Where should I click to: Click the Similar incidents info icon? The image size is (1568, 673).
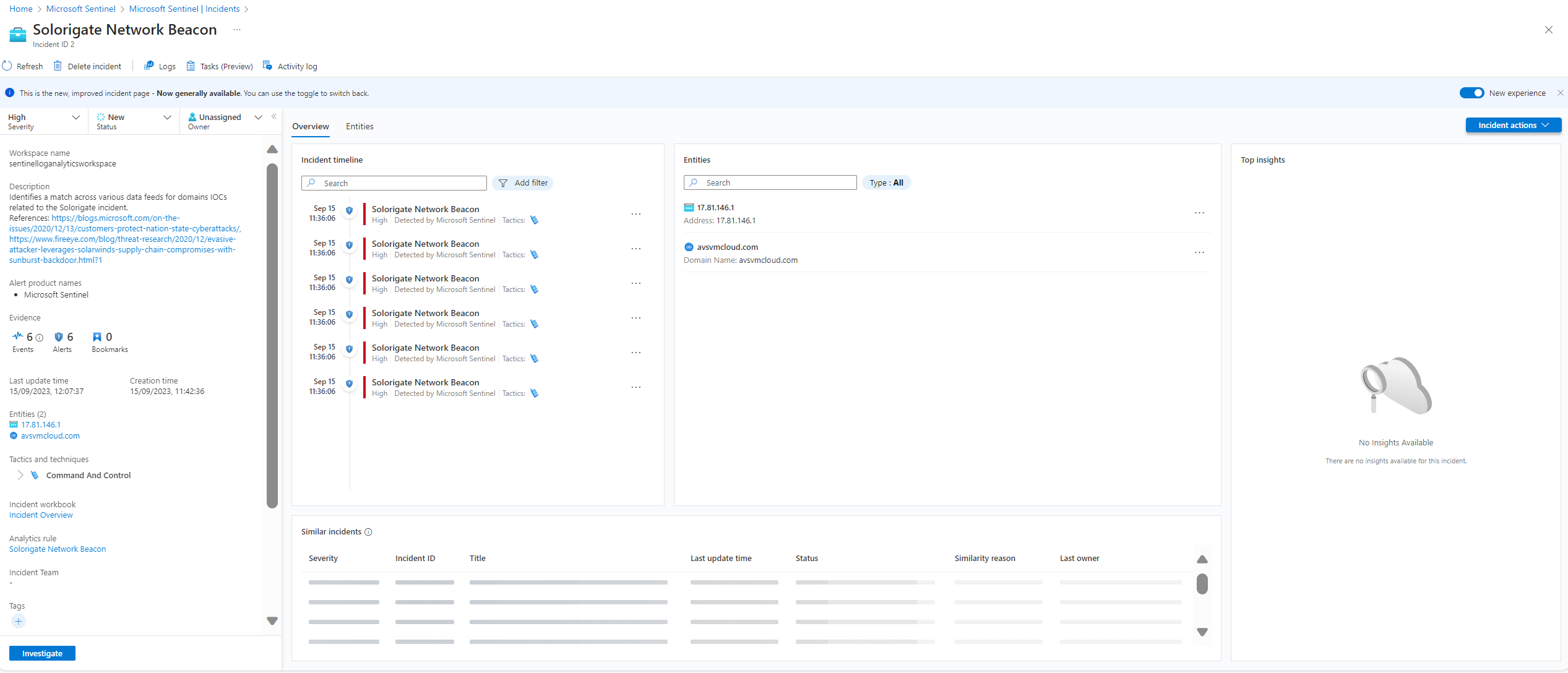coord(368,532)
